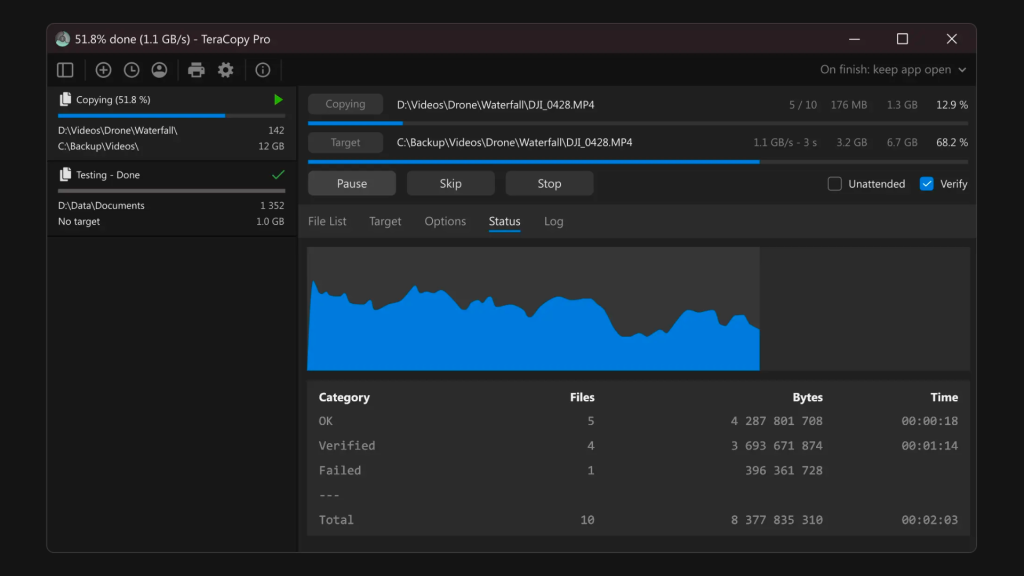Uncheck the Verify checkbox
1024x576 pixels.
927,184
